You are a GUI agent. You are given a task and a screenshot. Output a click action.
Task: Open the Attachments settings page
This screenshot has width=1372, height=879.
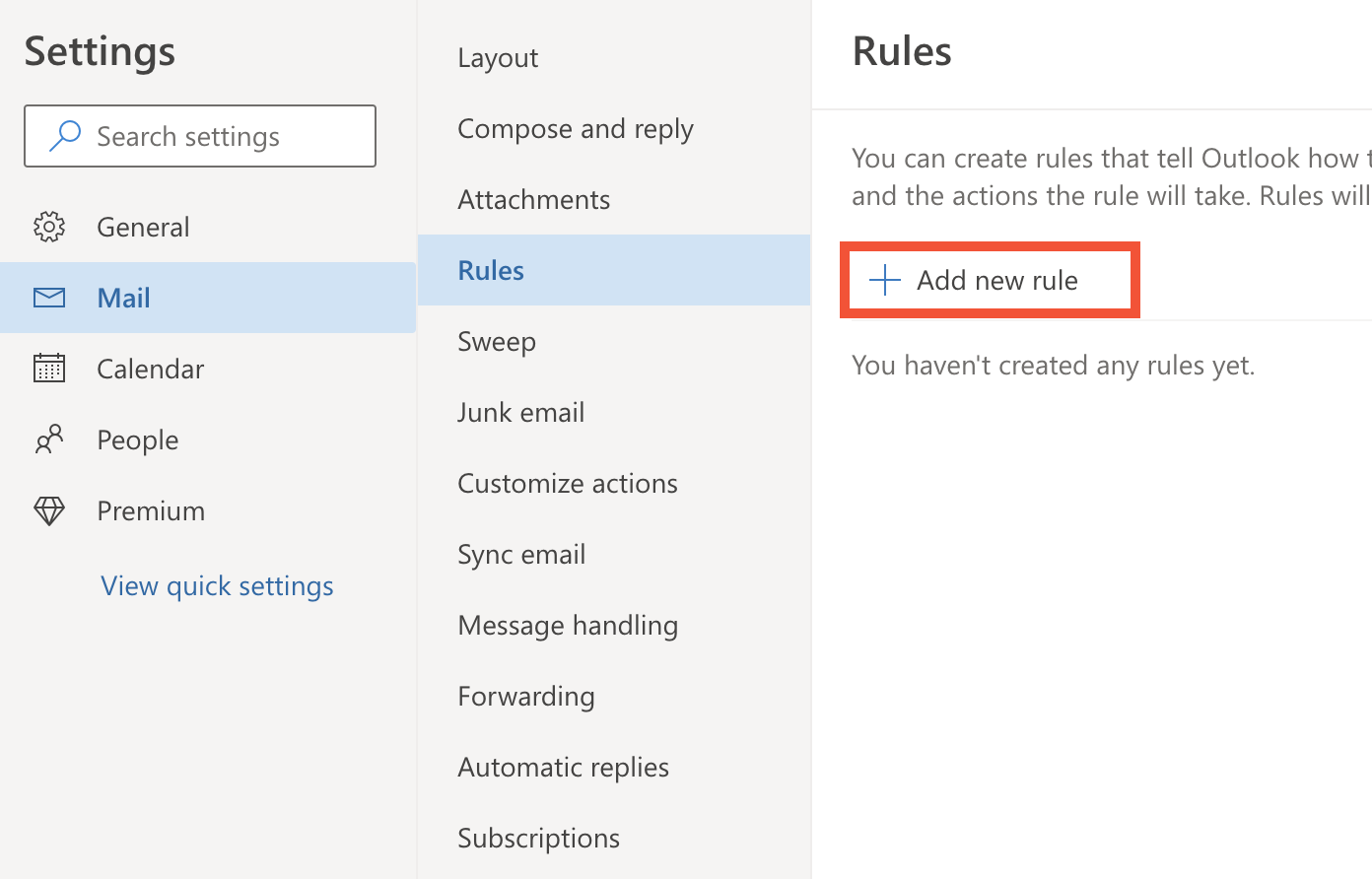click(533, 198)
